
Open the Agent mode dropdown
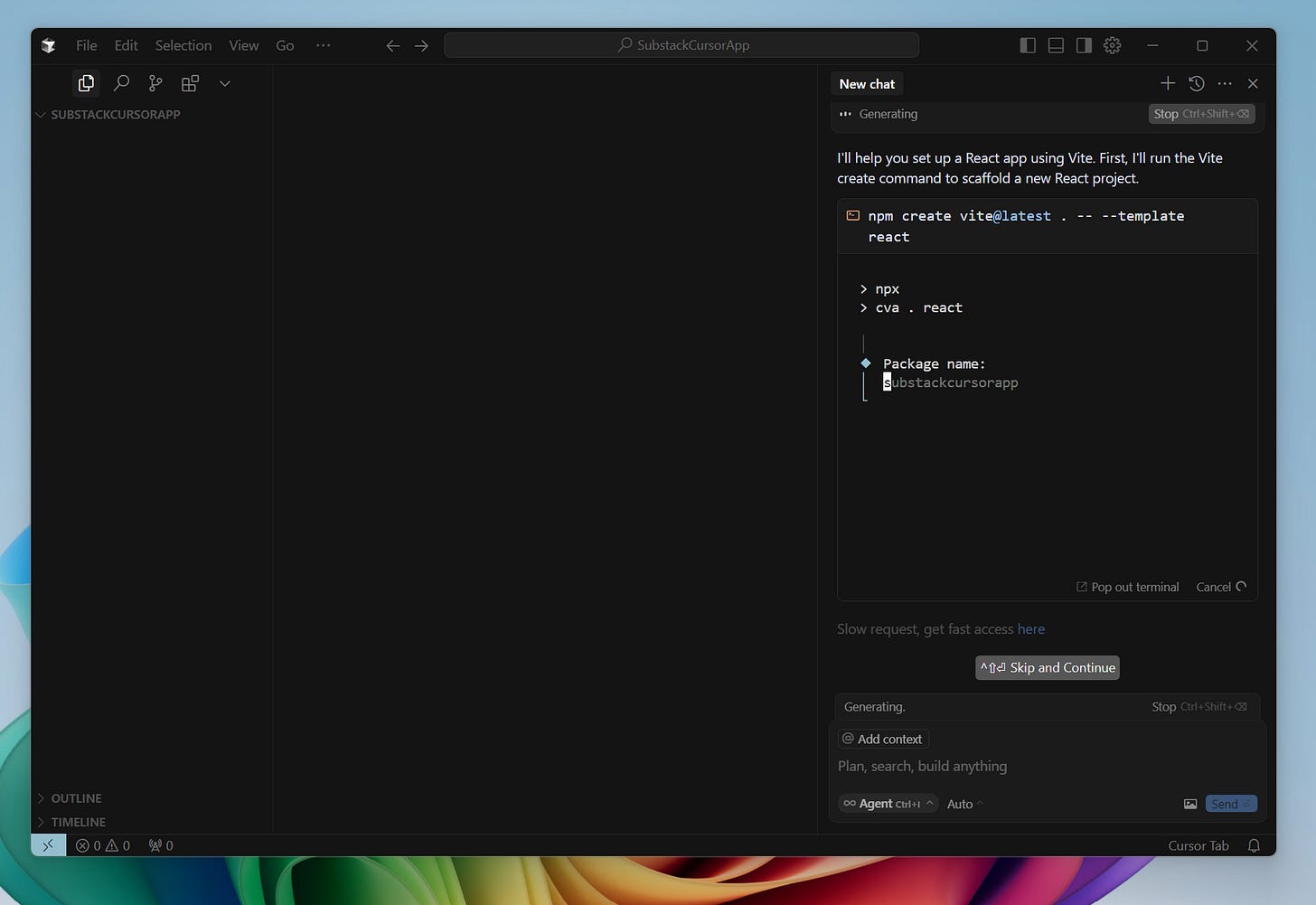pyautogui.click(x=888, y=804)
